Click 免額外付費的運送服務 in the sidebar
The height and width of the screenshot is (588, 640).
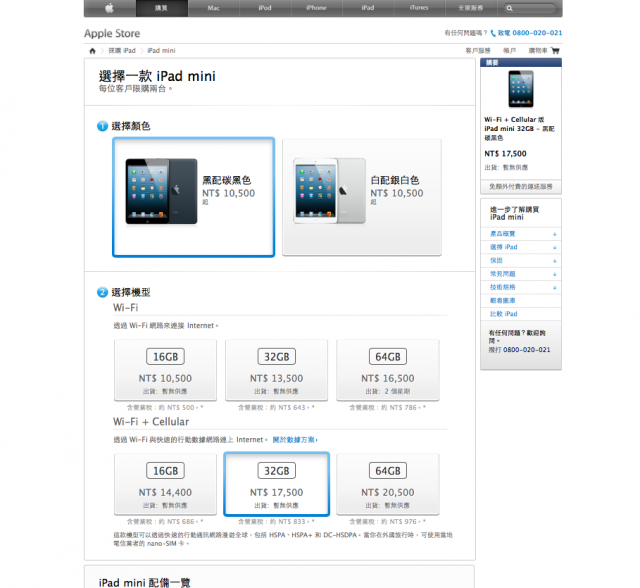coord(521,186)
